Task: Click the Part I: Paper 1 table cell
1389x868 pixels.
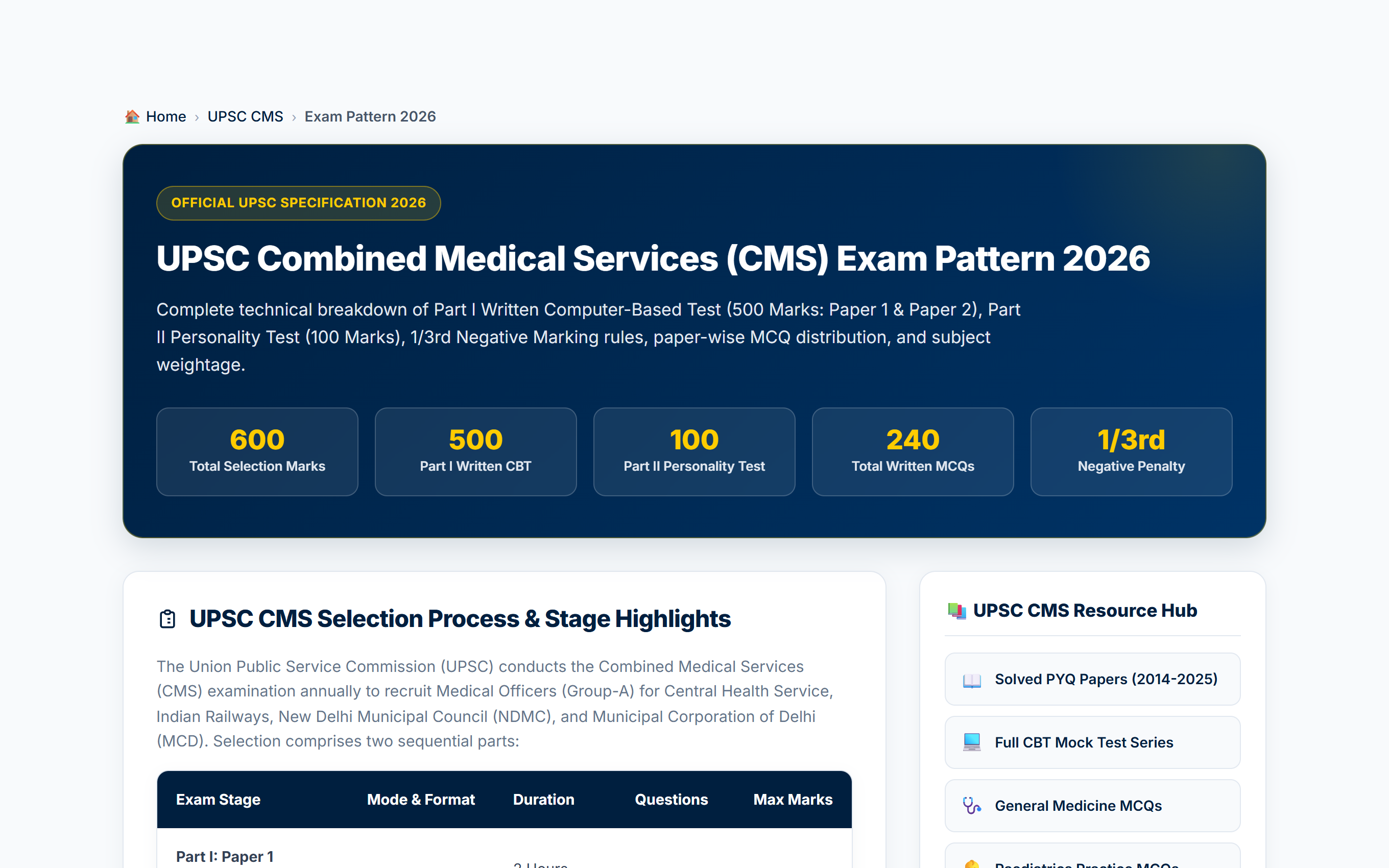Action: (x=224, y=857)
